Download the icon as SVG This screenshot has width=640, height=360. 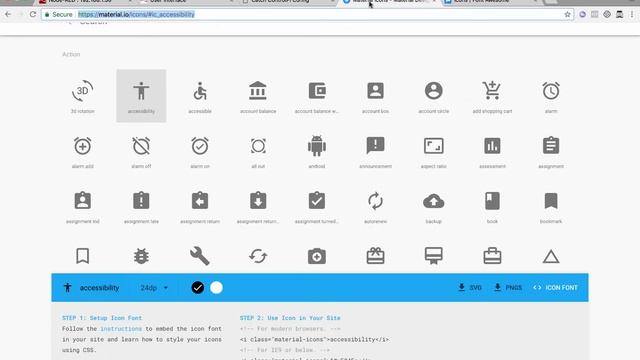(470, 287)
